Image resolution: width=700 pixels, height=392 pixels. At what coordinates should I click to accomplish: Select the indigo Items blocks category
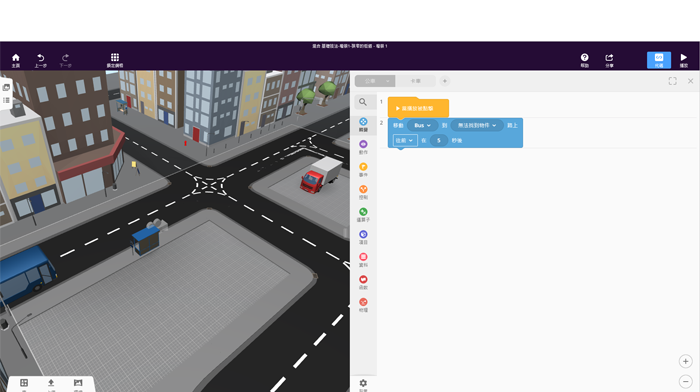pyautogui.click(x=363, y=238)
